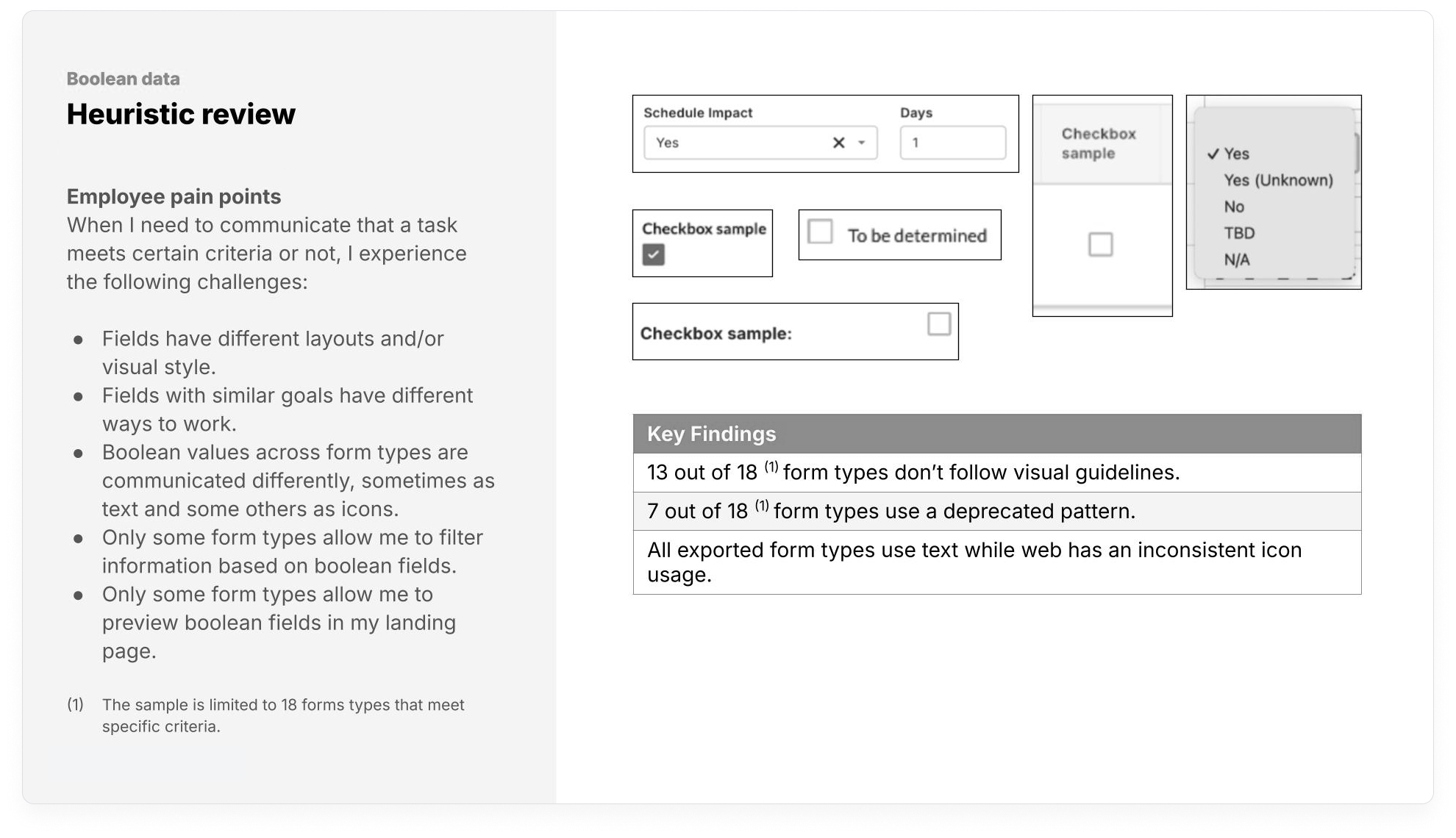The height and width of the screenshot is (838, 1456).
Task: Pick TBD from the dropdown options
Action: 1239,233
